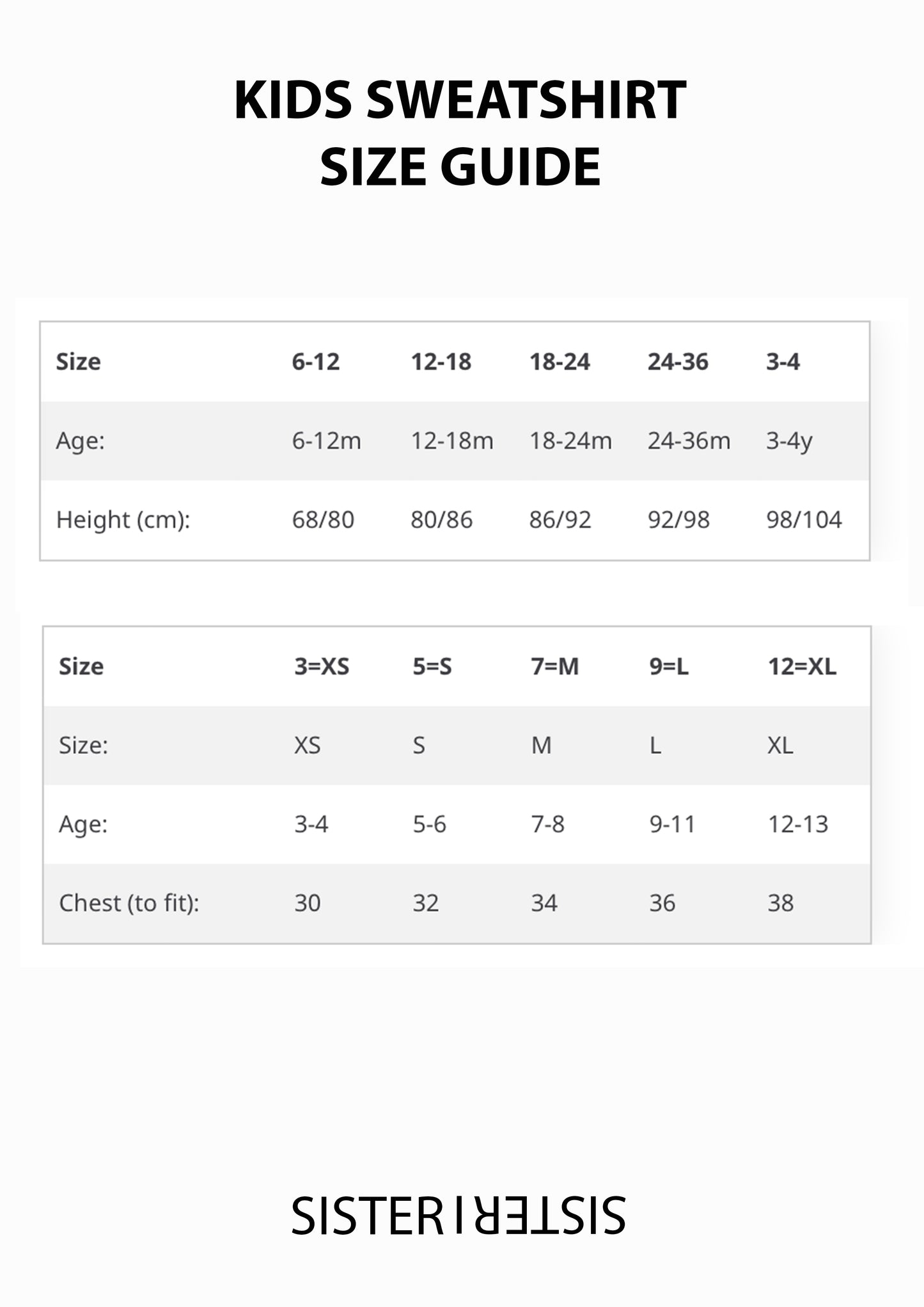Click the 9-11 age cell

point(672,824)
